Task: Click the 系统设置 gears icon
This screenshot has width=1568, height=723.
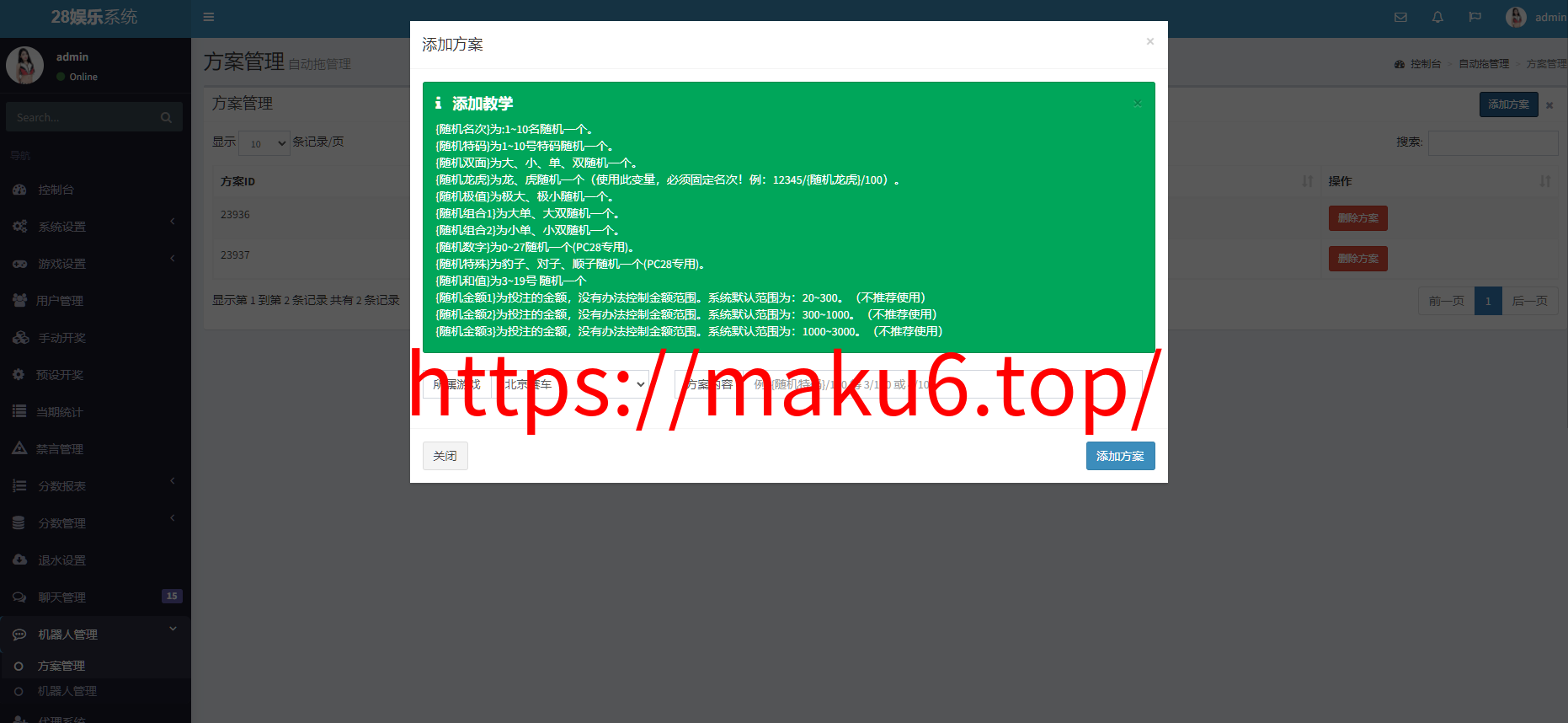Action: point(19,227)
